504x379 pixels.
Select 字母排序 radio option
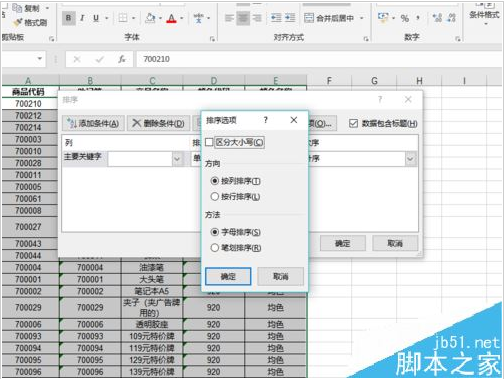(215, 232)
